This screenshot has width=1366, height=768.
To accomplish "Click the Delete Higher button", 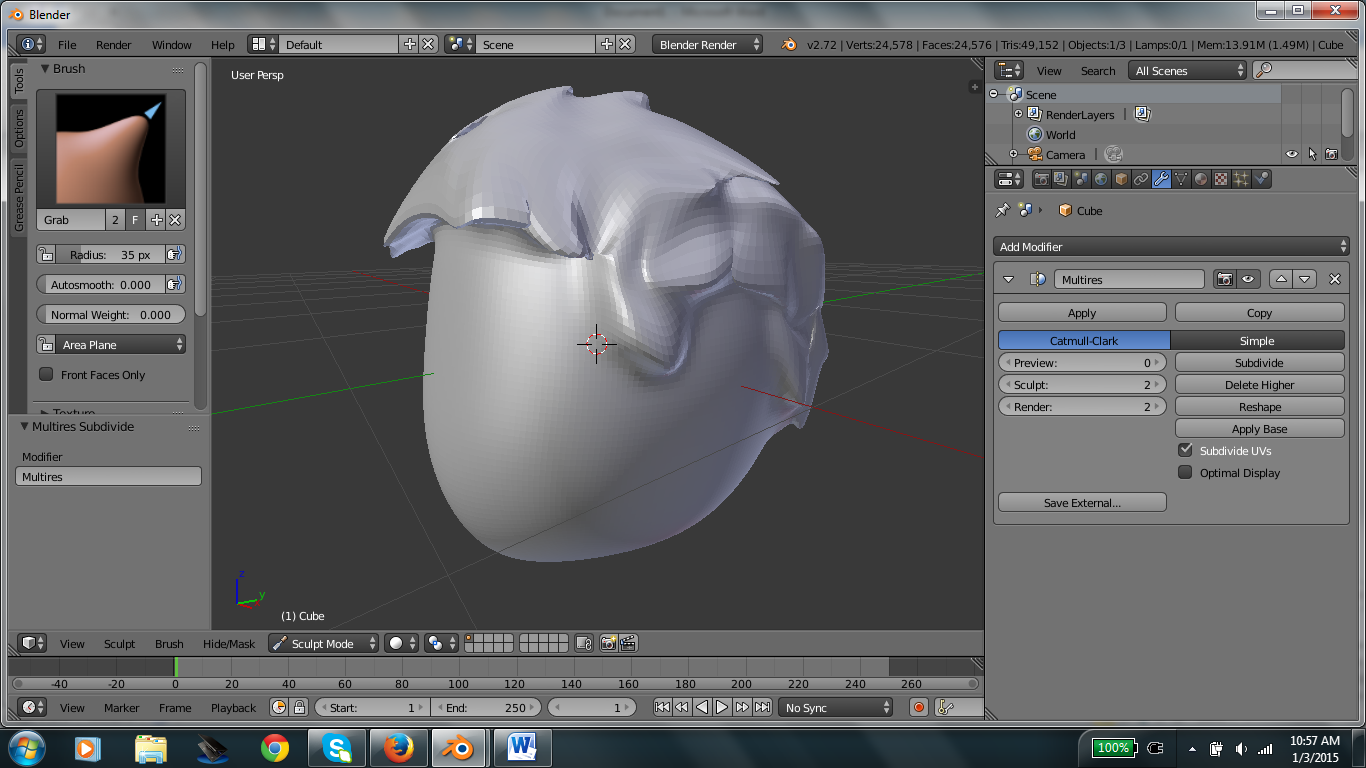I will [x=1260, y=385].
